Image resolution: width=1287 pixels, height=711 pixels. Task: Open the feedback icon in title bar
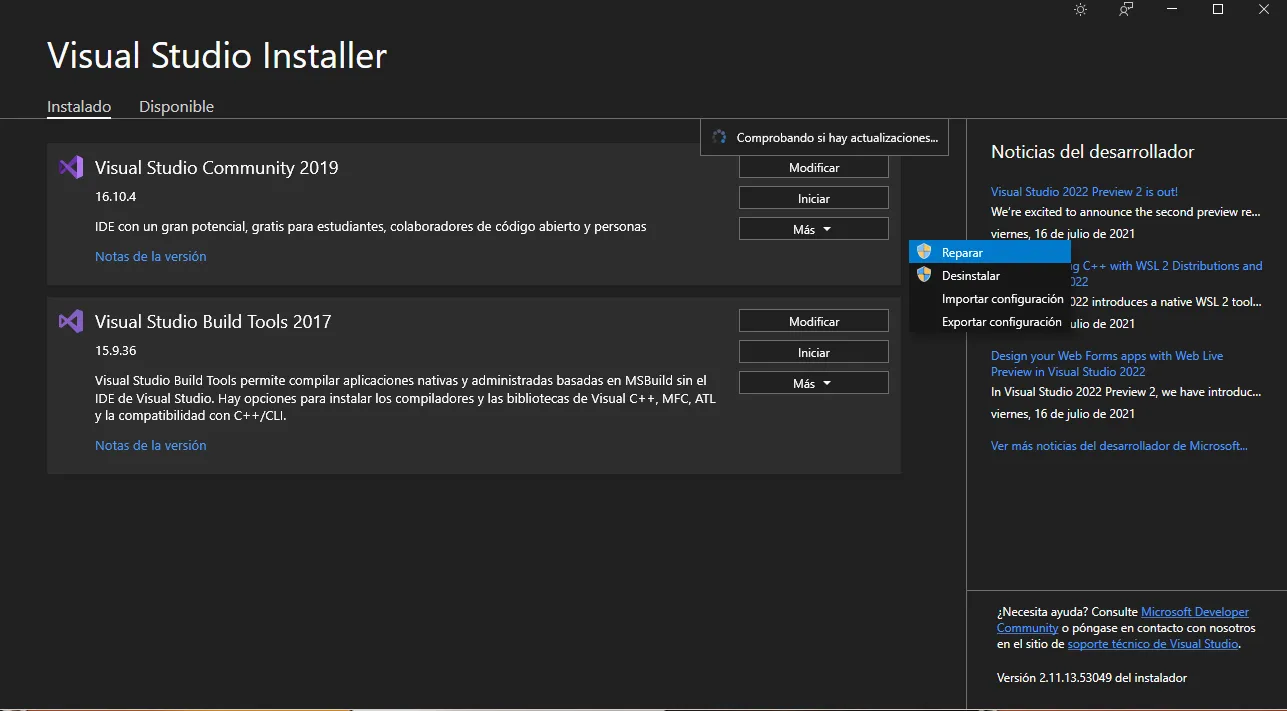pos(1127,9)
